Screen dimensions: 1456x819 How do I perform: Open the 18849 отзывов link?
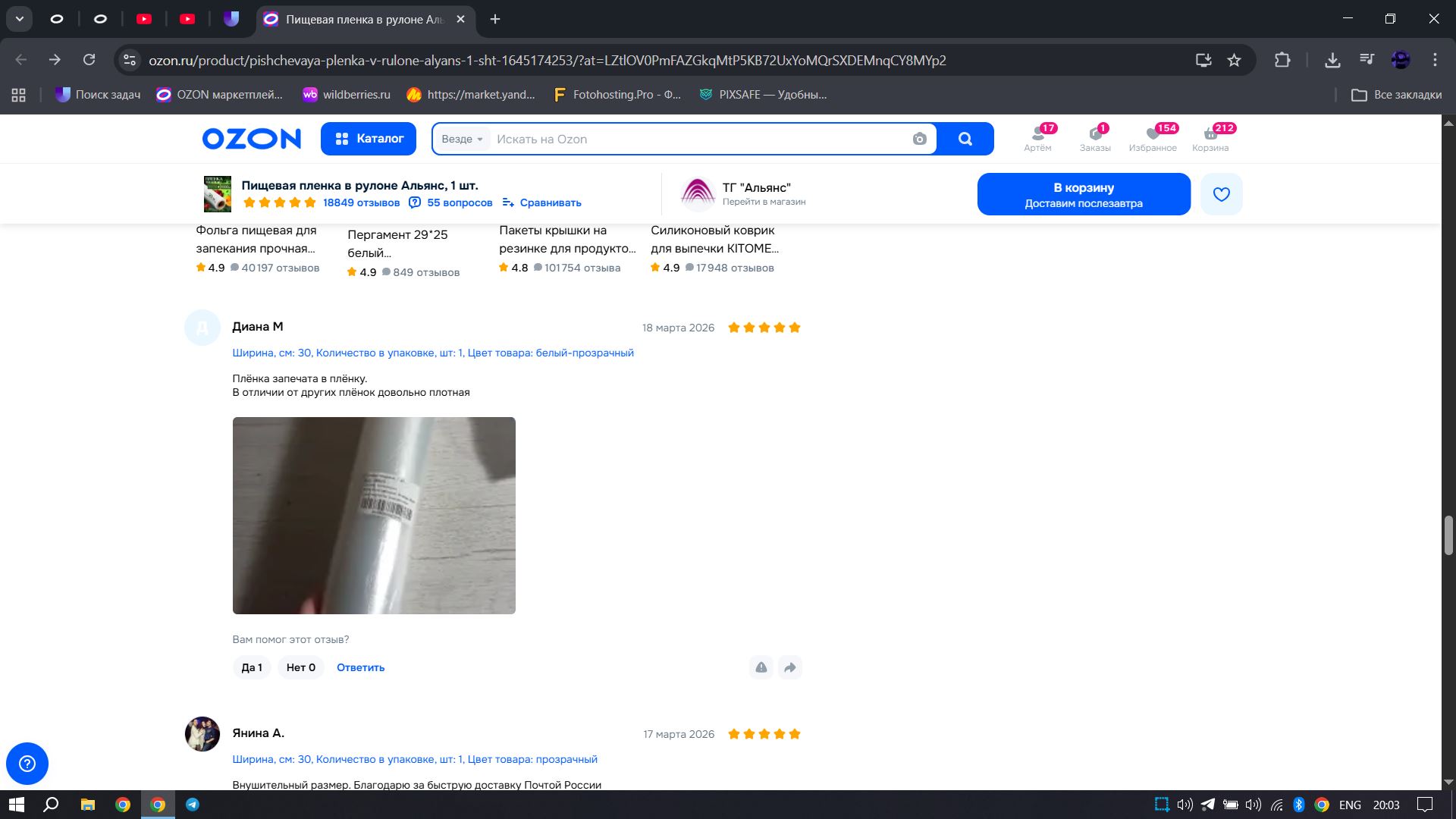pyautogui.click(x=361, y=202)
